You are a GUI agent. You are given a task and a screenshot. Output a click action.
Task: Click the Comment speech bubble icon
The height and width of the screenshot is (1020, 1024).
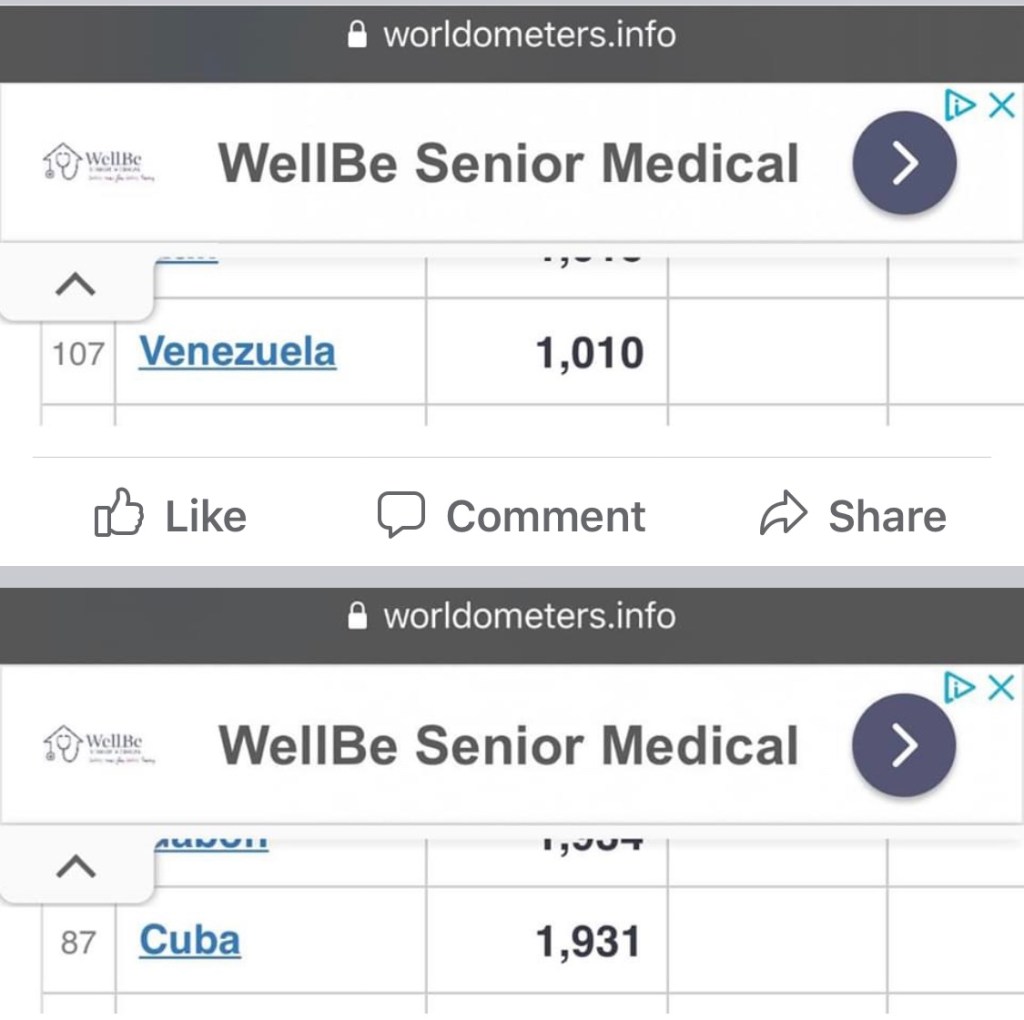point(401,514)
